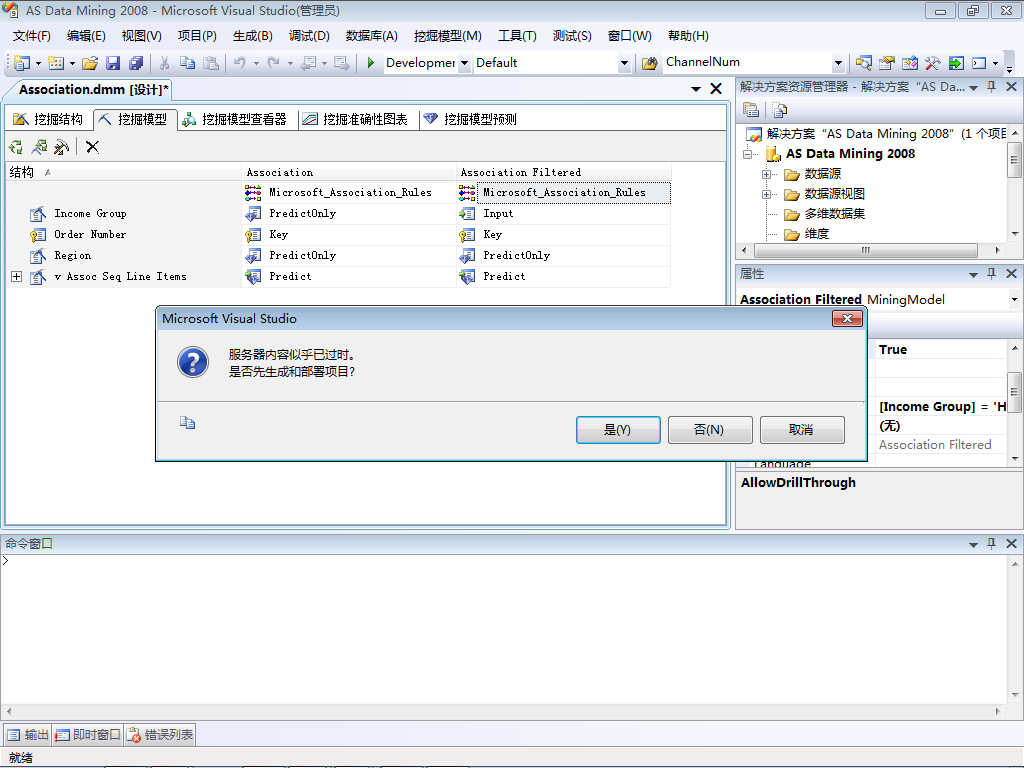
Task: Click the 取消 button
Action: tap(802, 430)
